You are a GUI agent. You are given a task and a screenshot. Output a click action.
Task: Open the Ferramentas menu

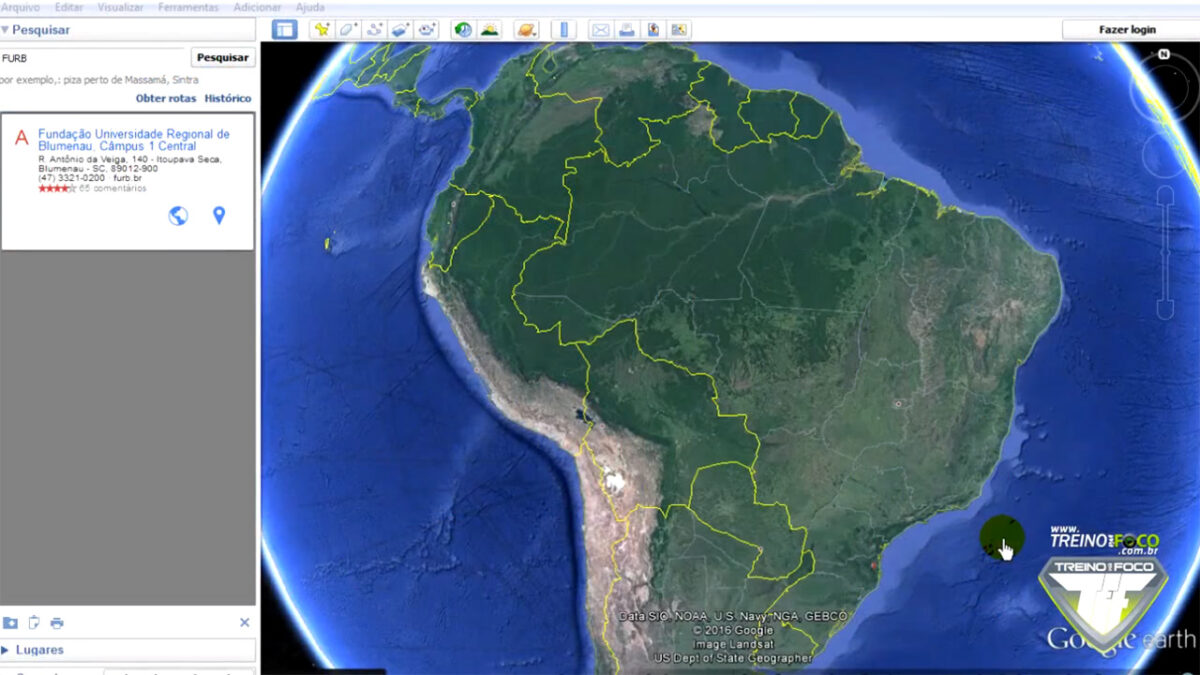click(188, 7)
